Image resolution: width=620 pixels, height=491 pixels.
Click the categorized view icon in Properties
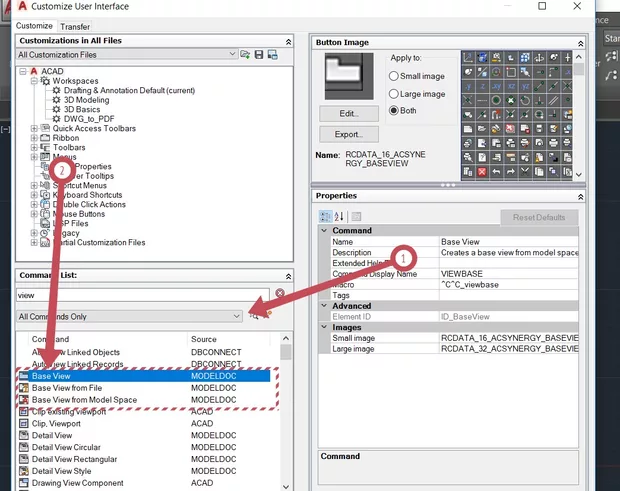tap(325, 216)
